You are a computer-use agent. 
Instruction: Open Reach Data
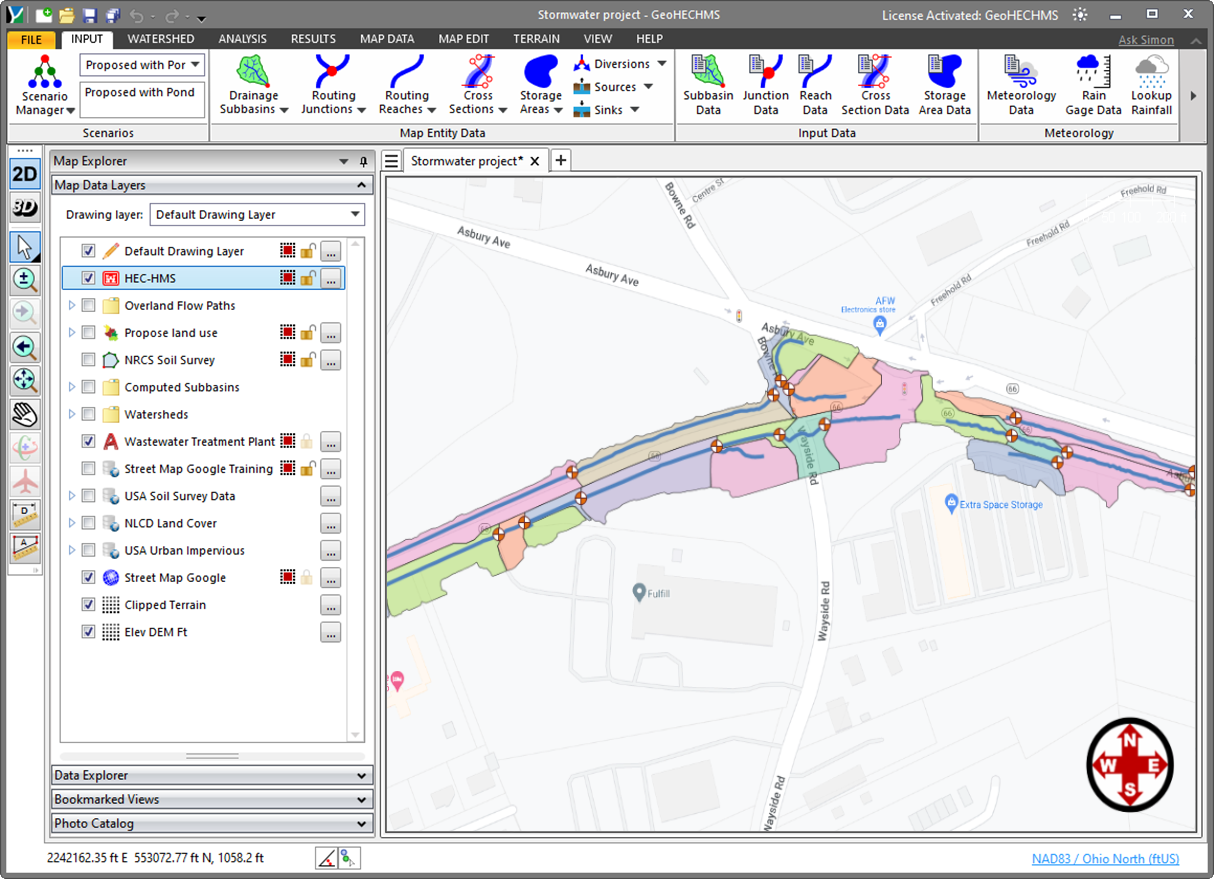pyautogui.click(x=815, y=86)
